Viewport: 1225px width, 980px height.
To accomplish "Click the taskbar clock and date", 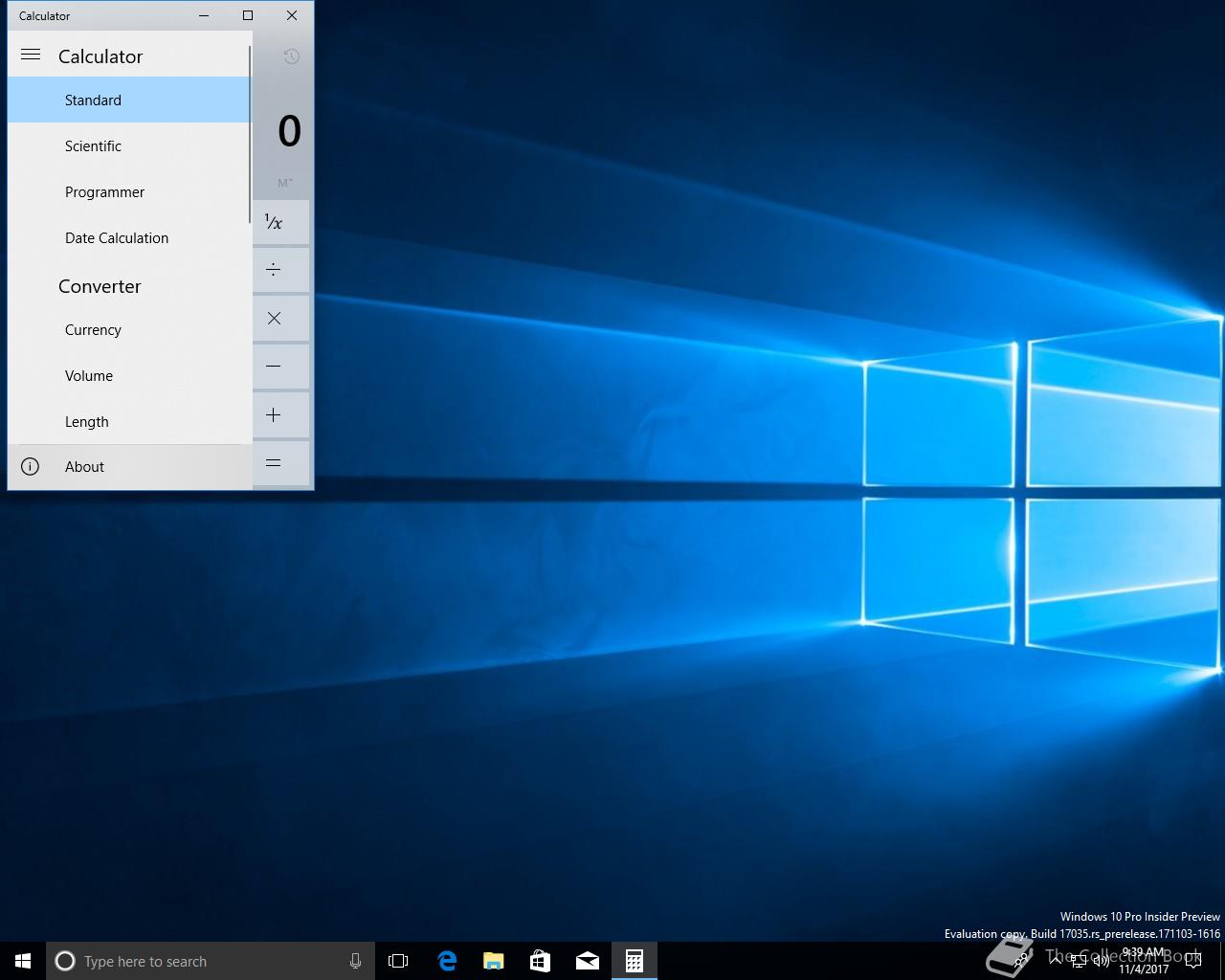I will pos(1144,961).
